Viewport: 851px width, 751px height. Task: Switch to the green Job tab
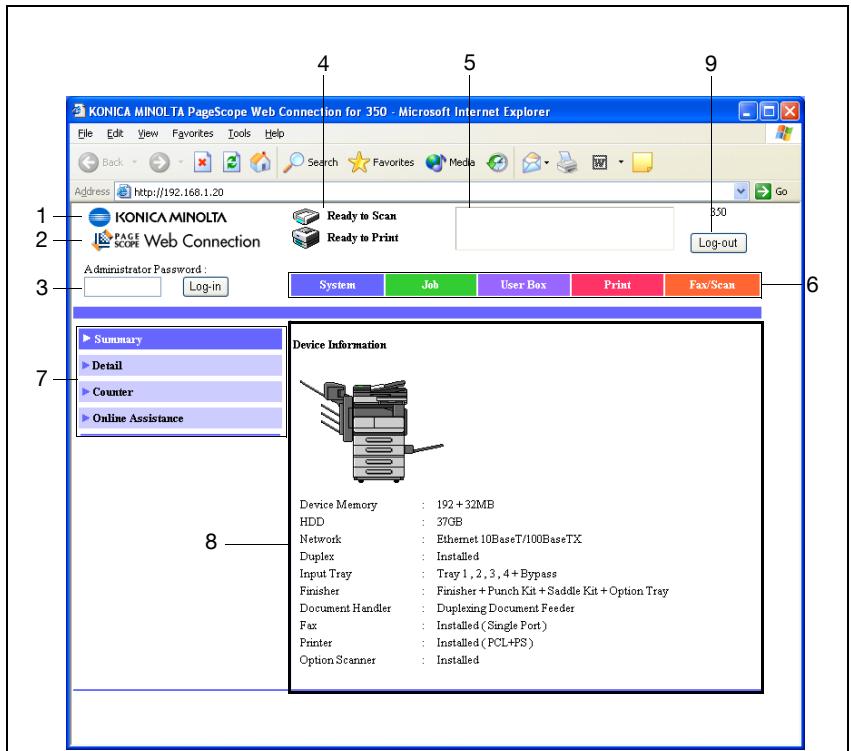tap(430, 285)
